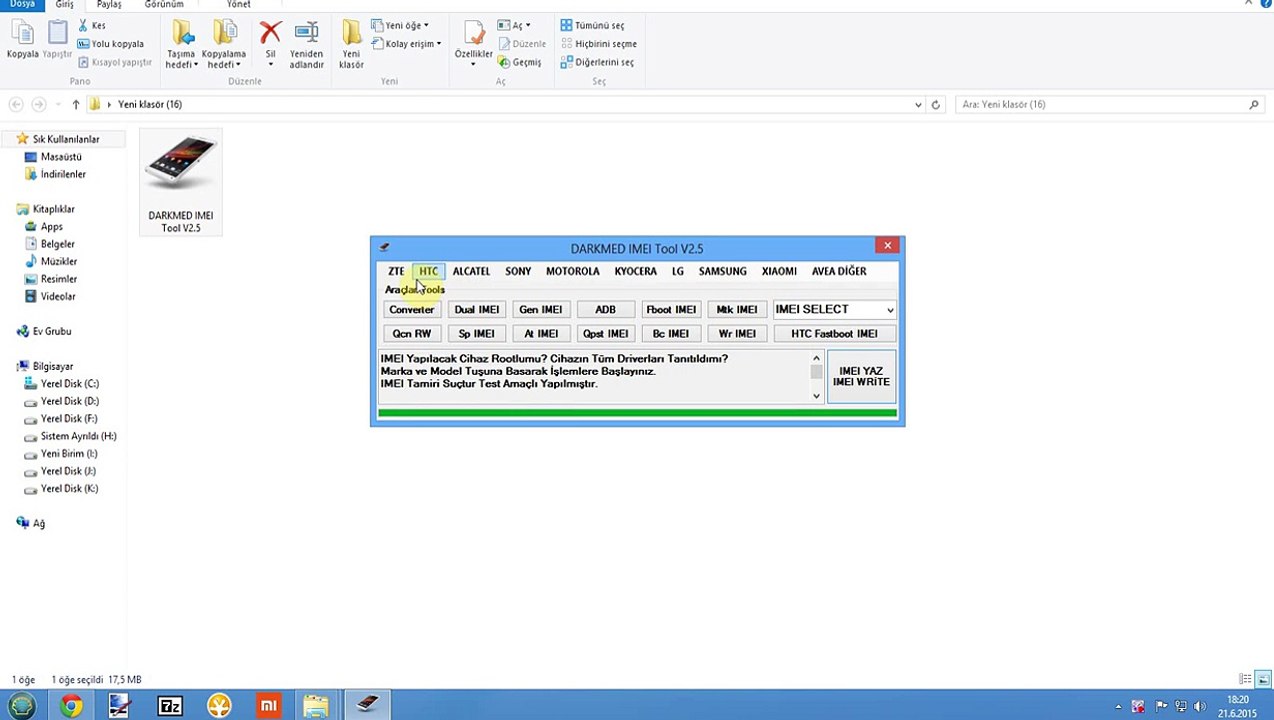Click the Yapıştır paste icon
Image resolution: width=1274 pixels, height=720 pixels.
(57, 40)
